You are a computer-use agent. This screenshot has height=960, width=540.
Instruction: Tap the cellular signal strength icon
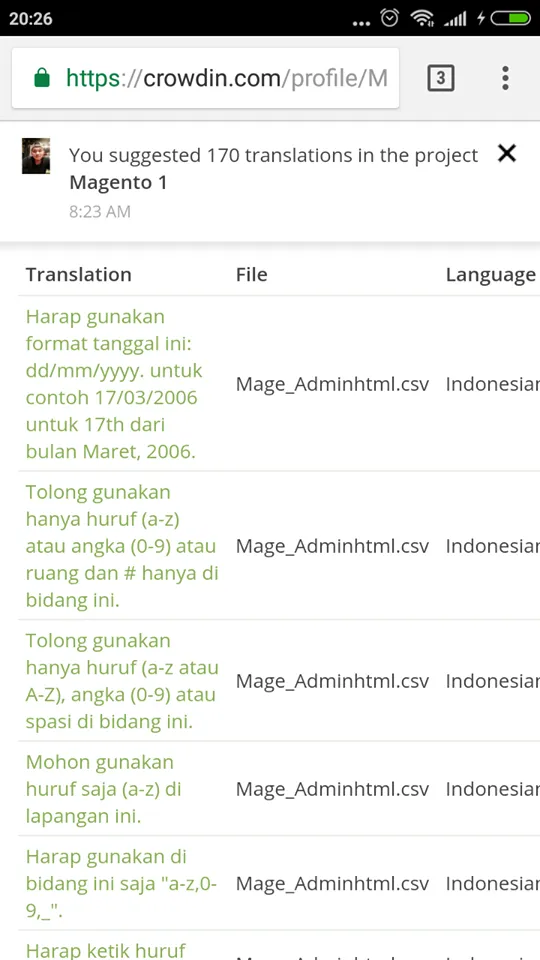coord(455,19)
